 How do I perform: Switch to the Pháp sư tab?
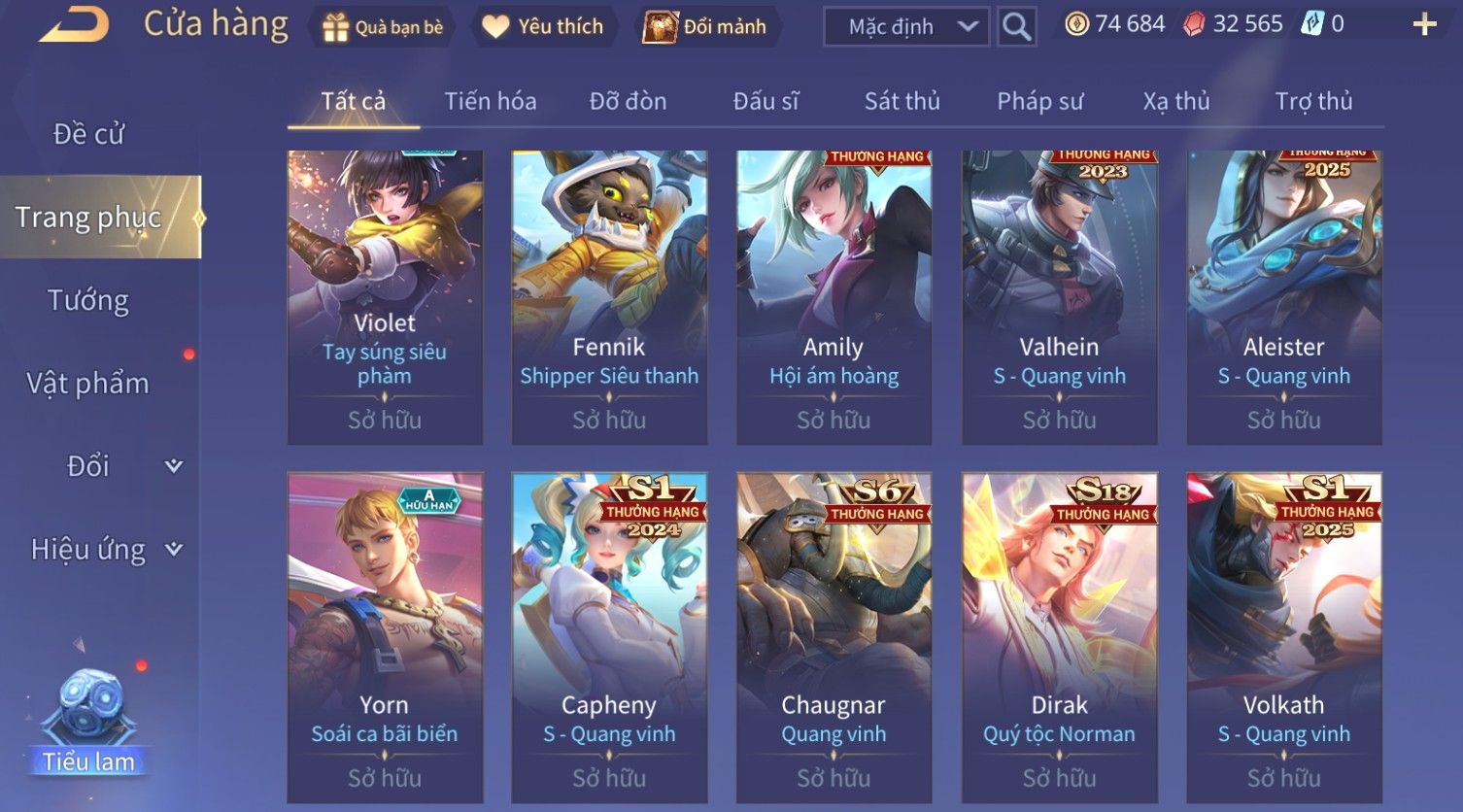coord(1039,101)
